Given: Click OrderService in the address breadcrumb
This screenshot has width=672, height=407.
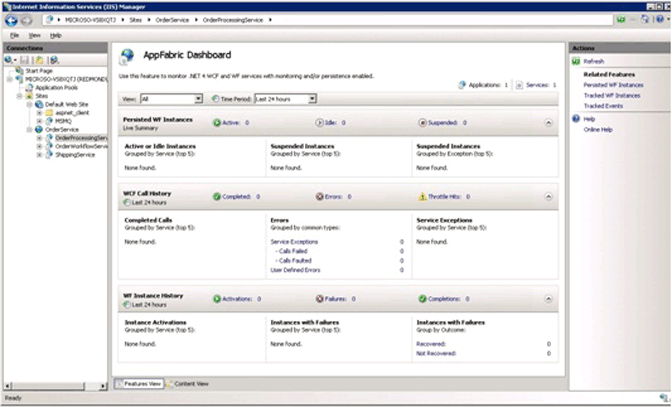Looking at the screenshot, I should [172, 20].
